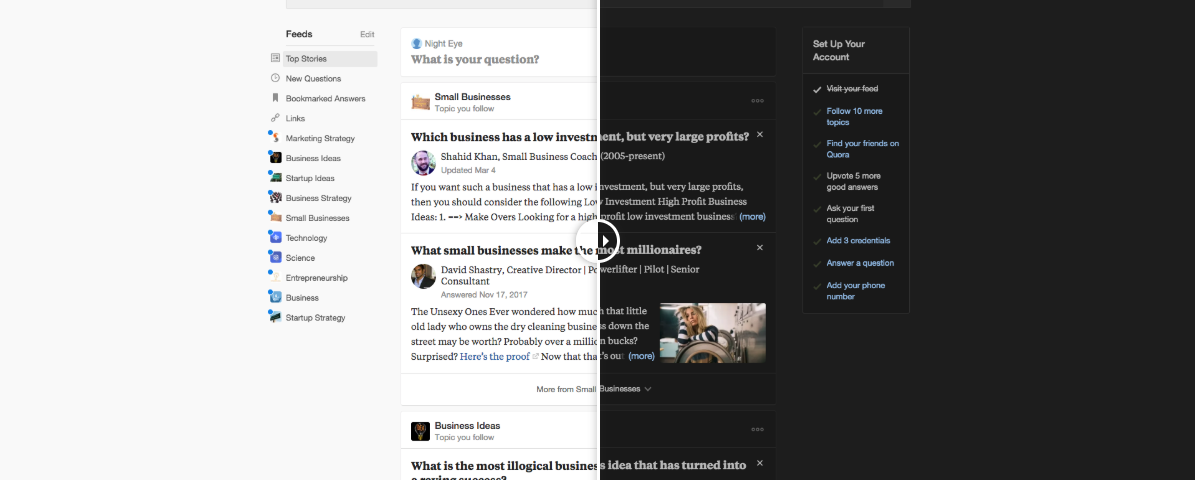The width and height of the screenshot is (1195, 480).
Task: Click Answer a question setup link
Action: tap(860, 263)
